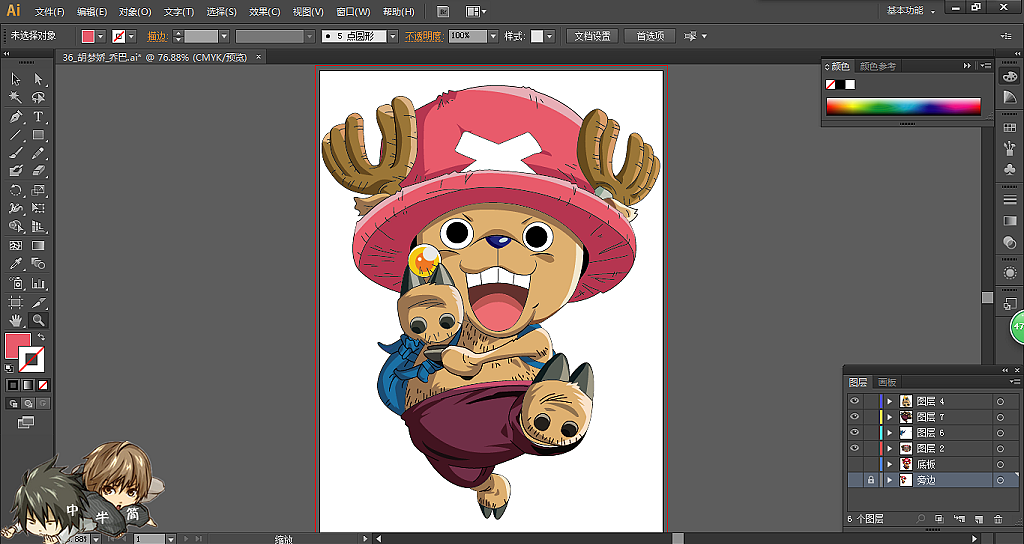Click the 不透明度 opacity link

pos(424,37)
